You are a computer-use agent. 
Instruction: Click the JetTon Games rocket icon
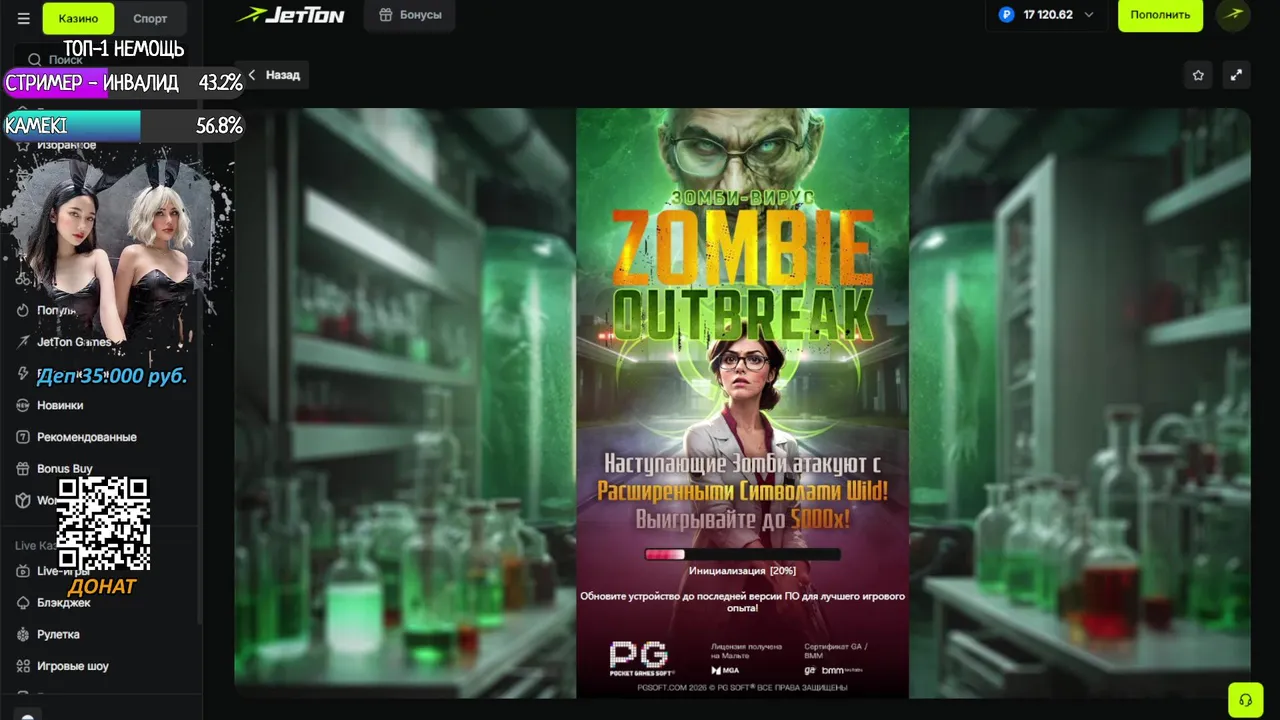pyautogui.click(x=23, y=342)
